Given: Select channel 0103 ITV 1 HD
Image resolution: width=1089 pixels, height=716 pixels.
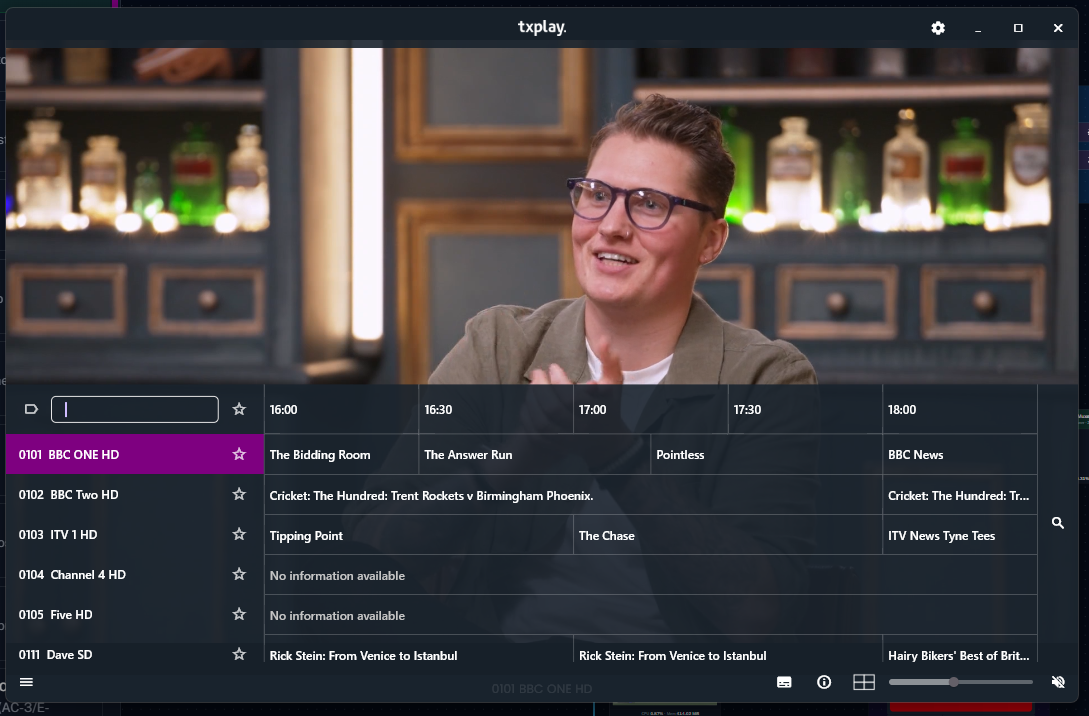Looking at the screenshot, I should click(x=135, y=534).
